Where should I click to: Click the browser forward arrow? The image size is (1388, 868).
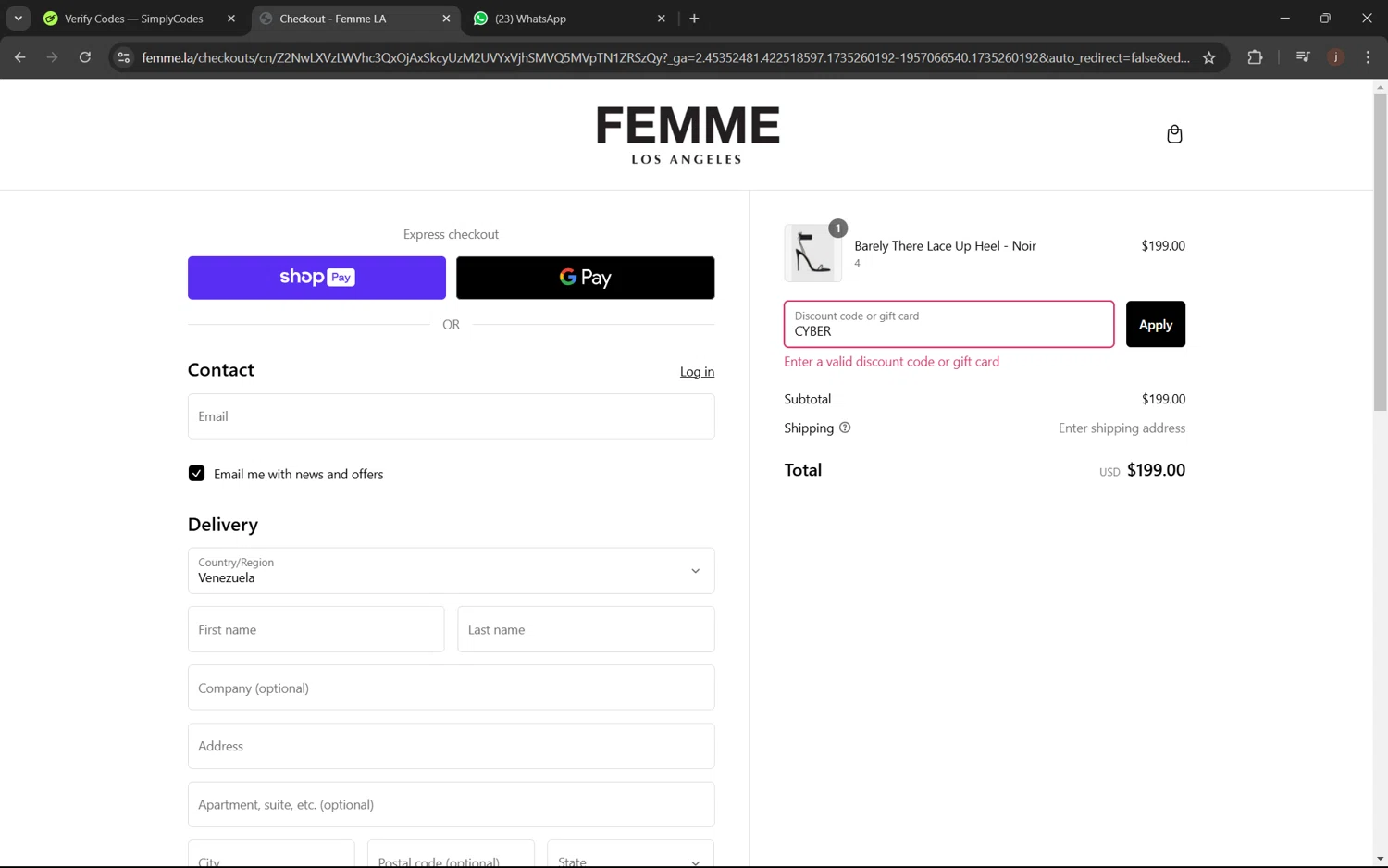coord(53,57)
